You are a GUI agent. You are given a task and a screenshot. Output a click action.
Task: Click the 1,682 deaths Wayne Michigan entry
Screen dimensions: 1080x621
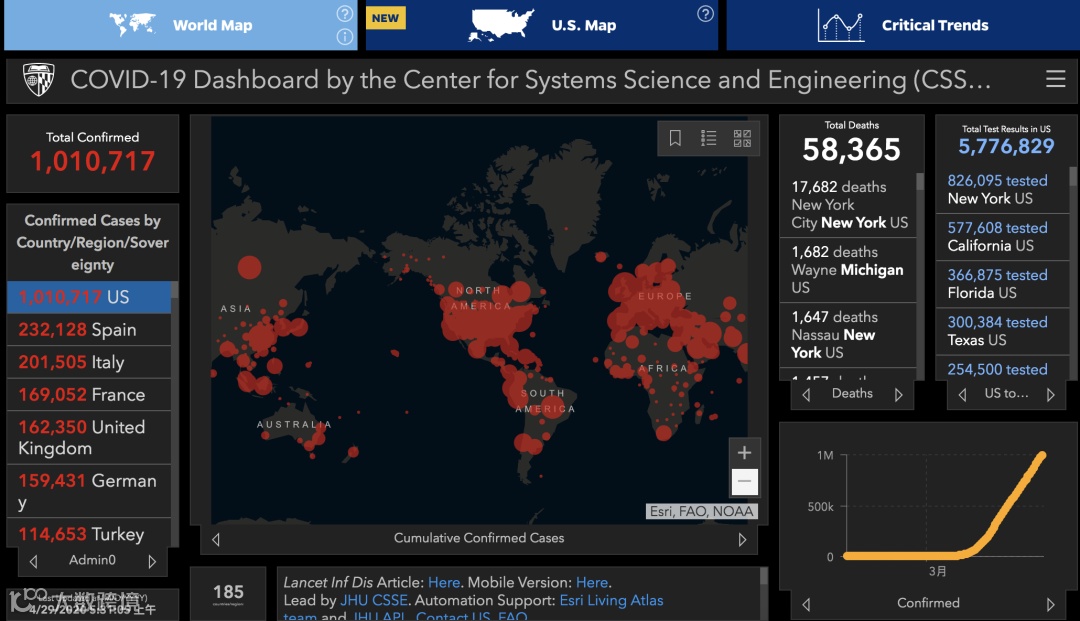[x=848, y=270]
